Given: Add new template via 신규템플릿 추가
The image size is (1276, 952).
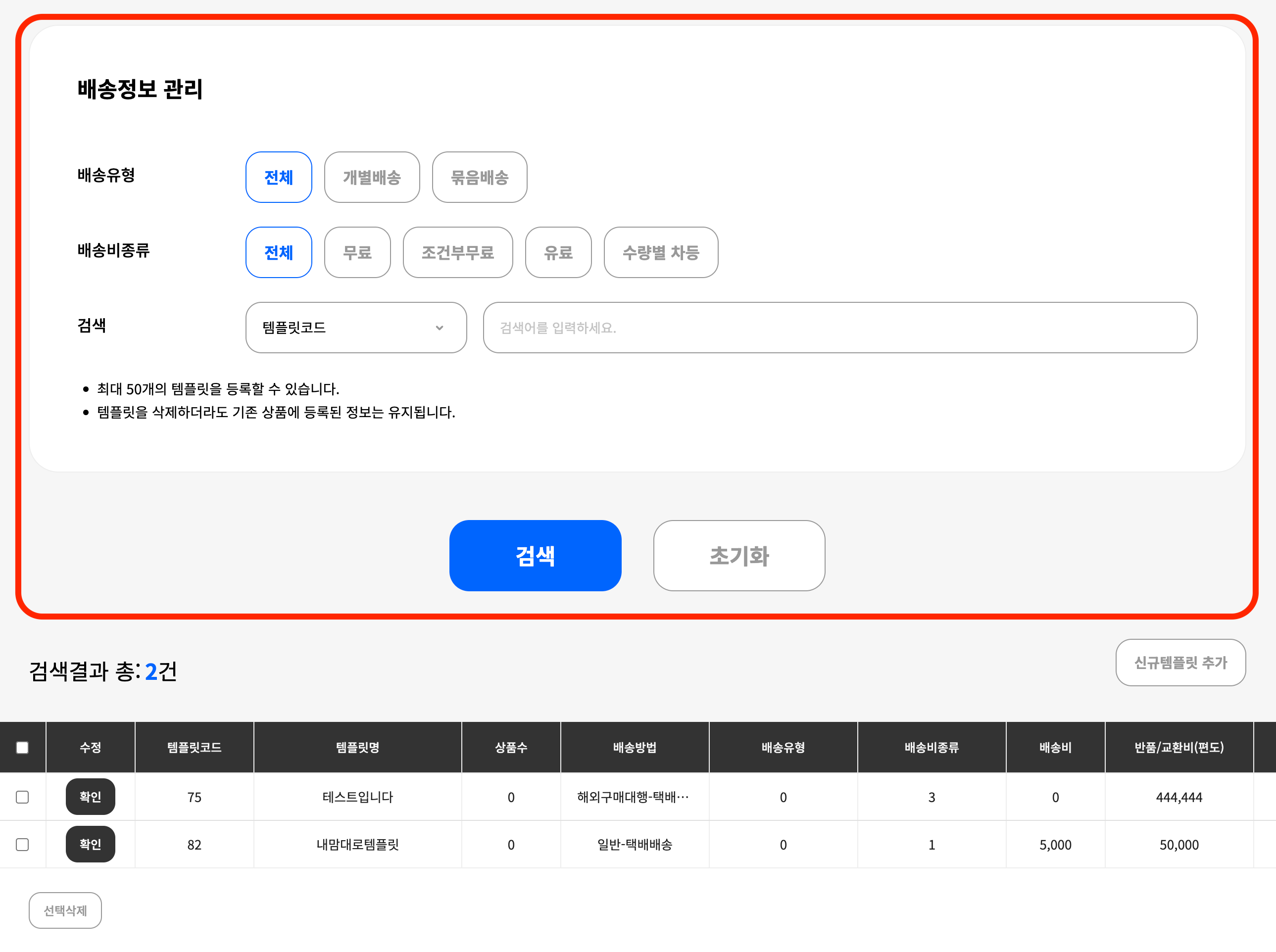Looking at the screenshot, I should (x=1180, y=662).
